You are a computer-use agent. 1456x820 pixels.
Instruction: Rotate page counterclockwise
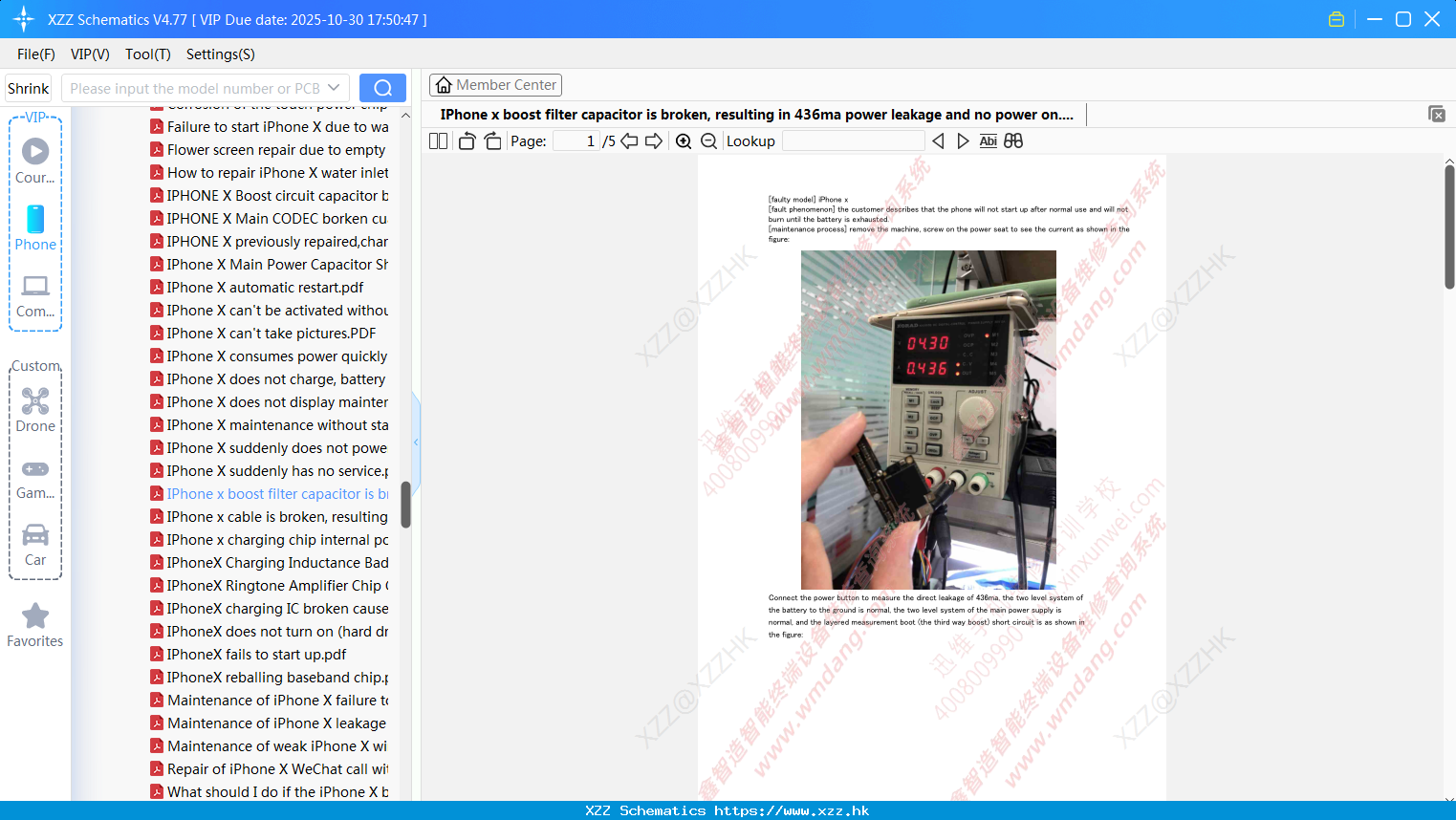tap(467, 140)
